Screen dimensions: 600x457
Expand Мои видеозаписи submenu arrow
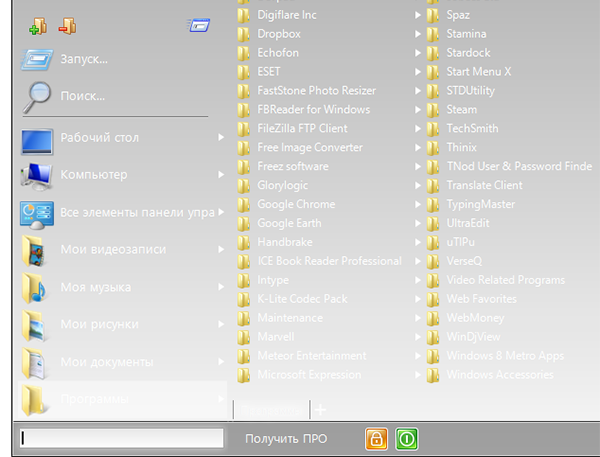point(221,250)
